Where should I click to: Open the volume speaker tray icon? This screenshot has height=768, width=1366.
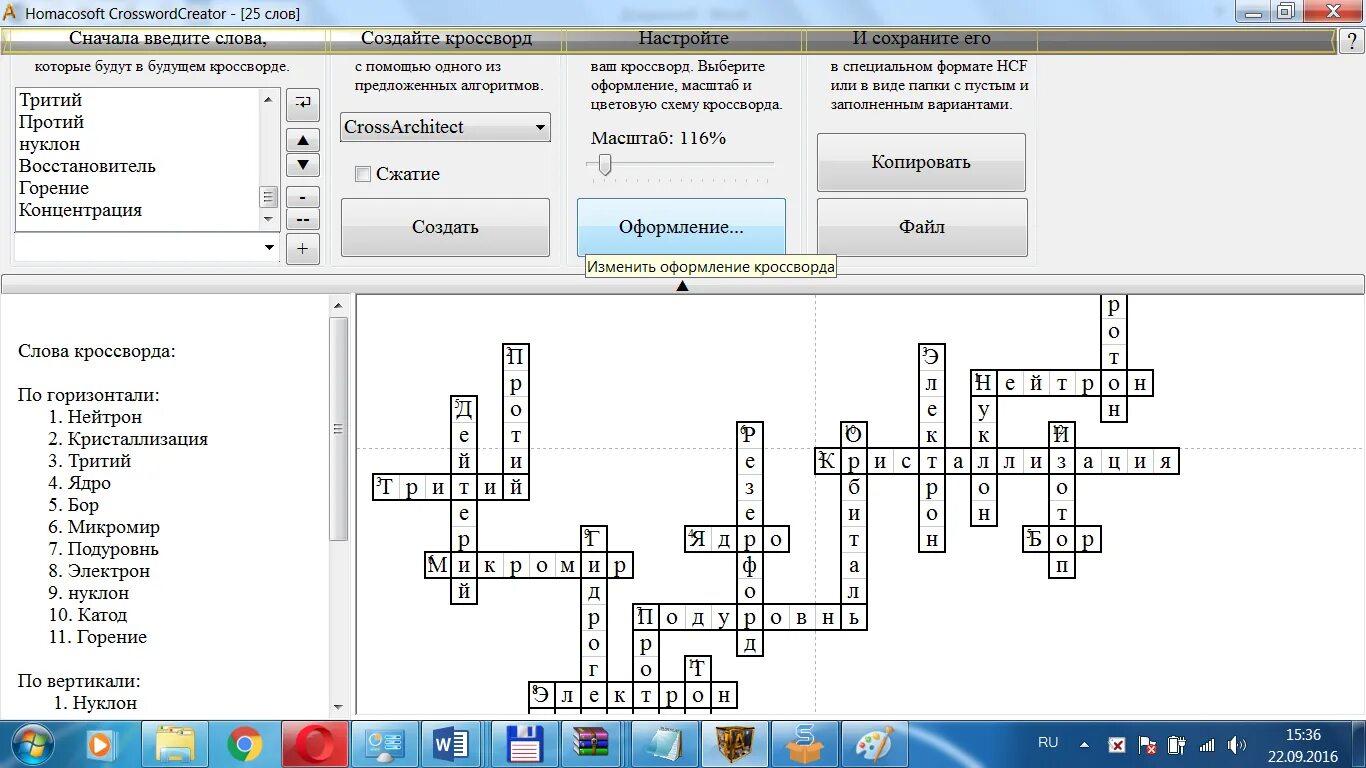tap(1237, 745)
